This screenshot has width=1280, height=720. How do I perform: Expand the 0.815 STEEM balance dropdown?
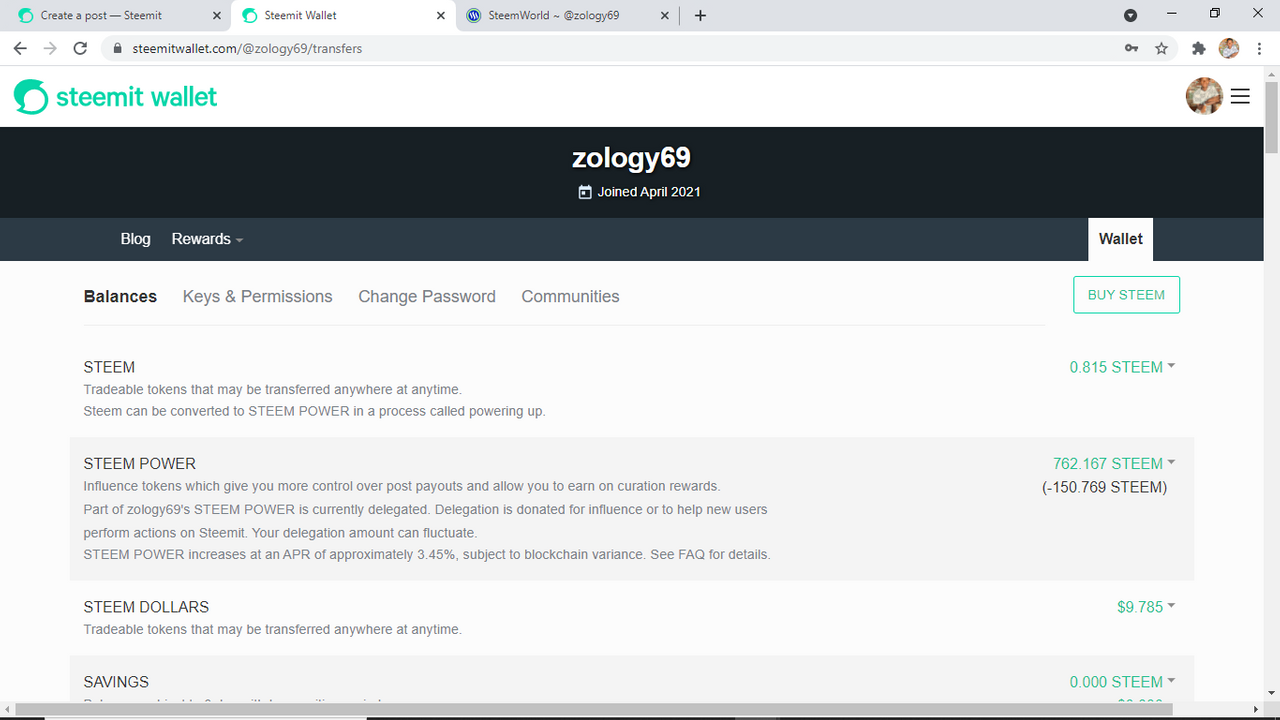click(x=1122, y=367)
